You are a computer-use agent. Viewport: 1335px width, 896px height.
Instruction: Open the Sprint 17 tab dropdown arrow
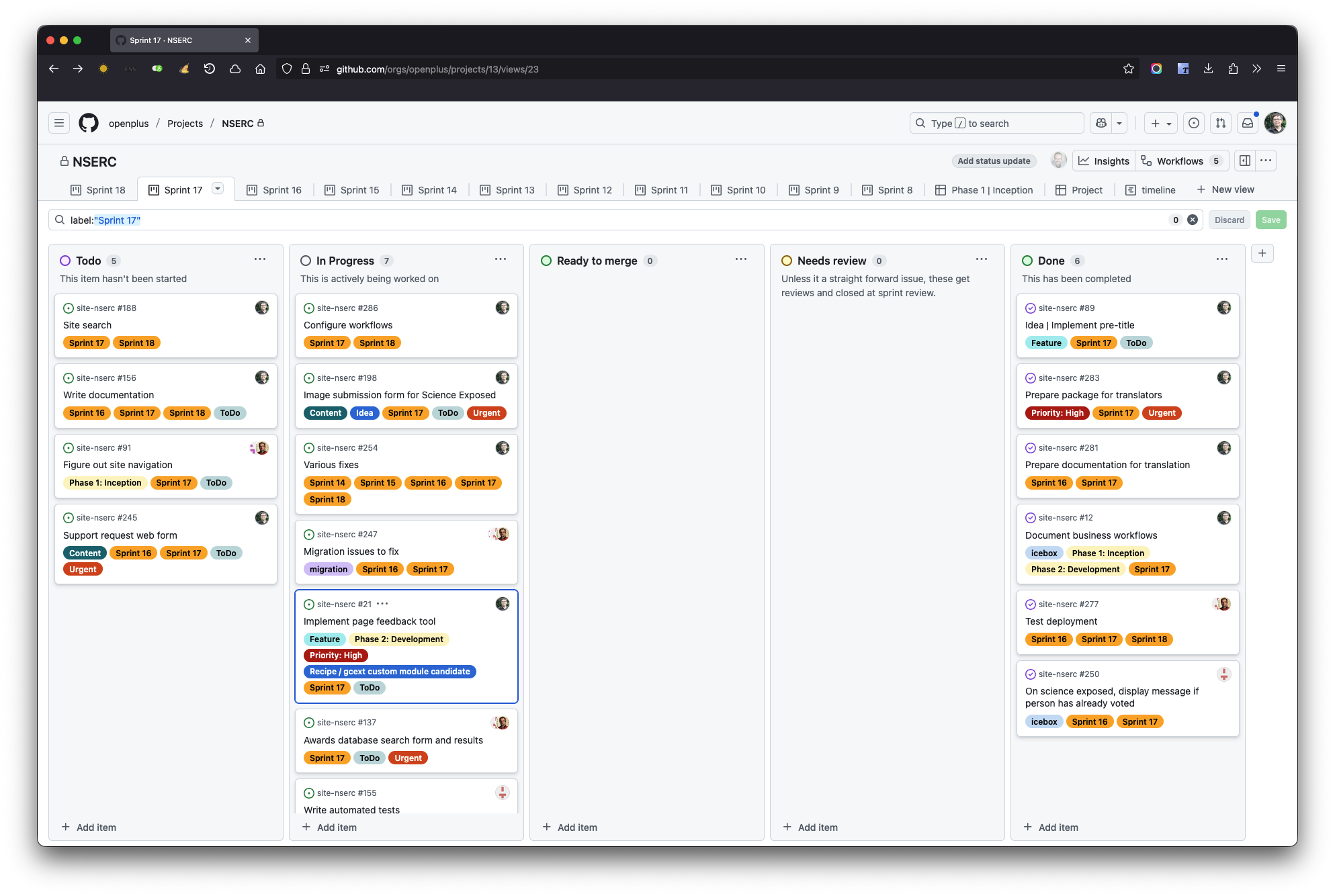[x=218, y=189]
